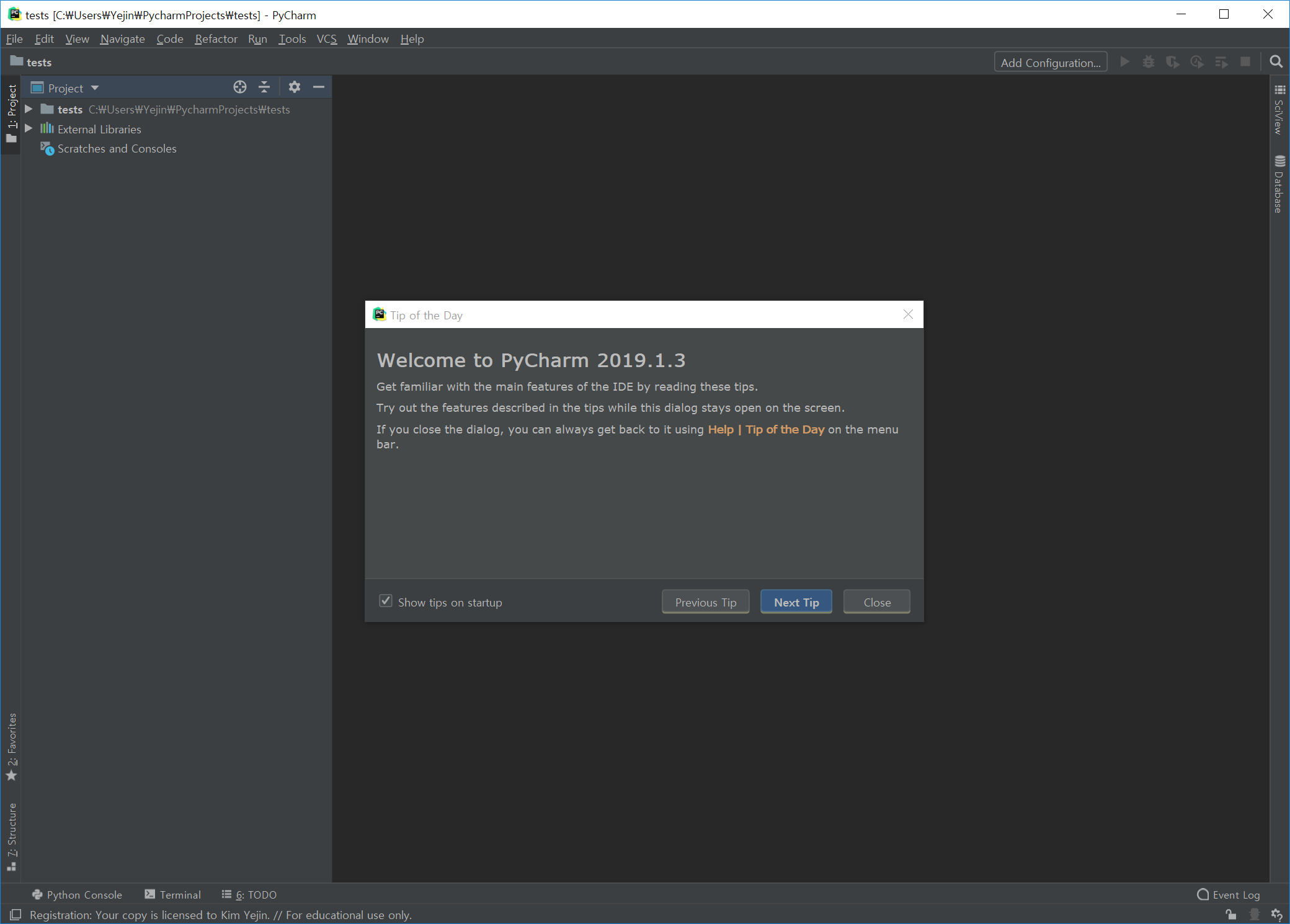Open the Python Console tab
This screenshot has width=1290, height=924.
[78, 895]
